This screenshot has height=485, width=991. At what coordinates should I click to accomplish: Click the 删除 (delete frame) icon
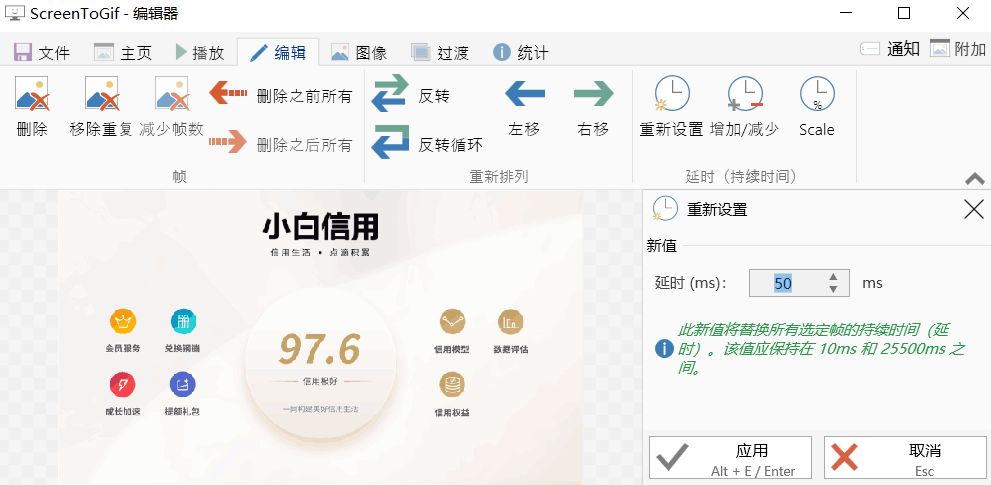tap(32, 94)
